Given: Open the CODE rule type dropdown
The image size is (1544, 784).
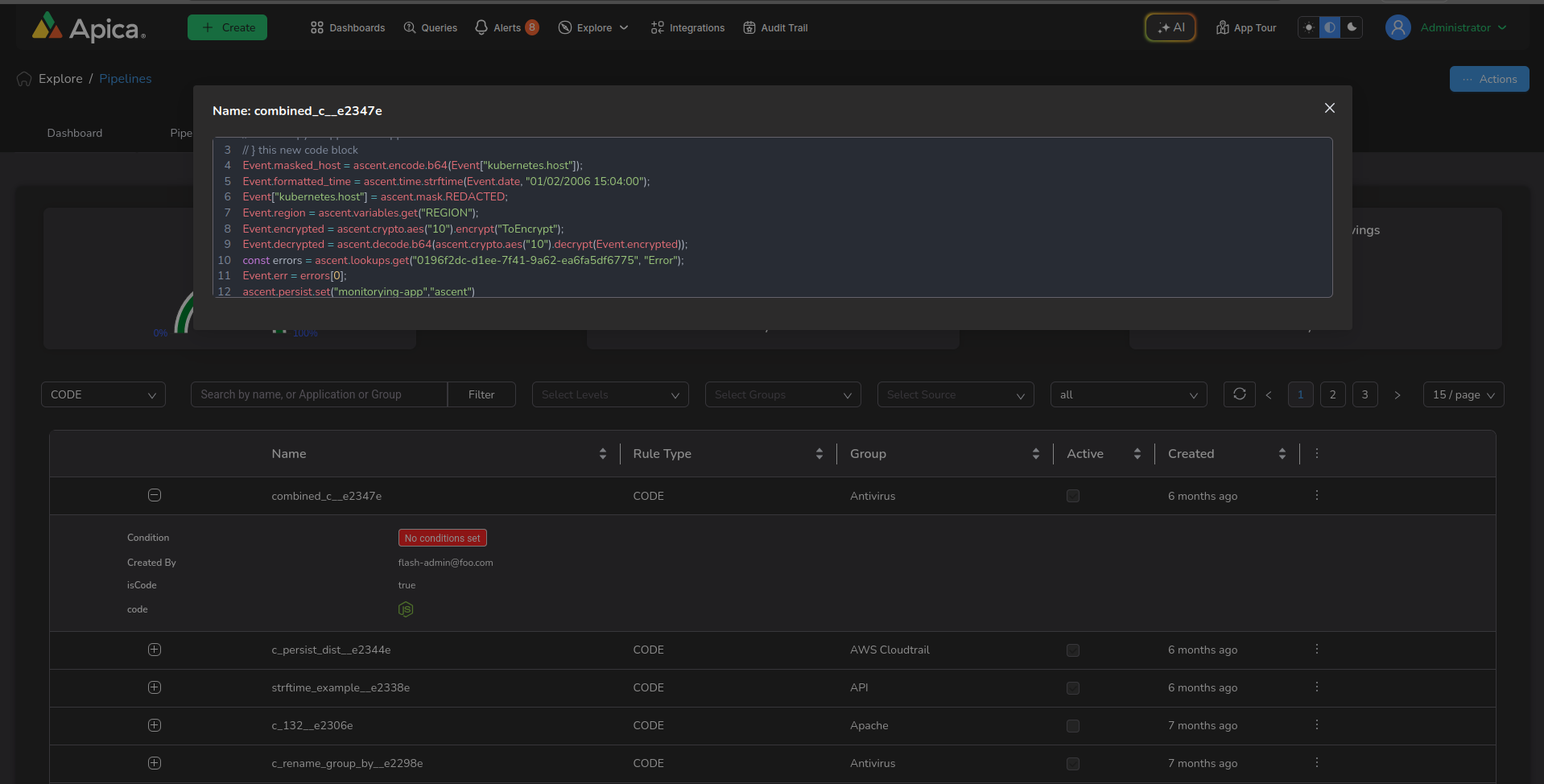Looking at the screenshot, I should [103, 394].
